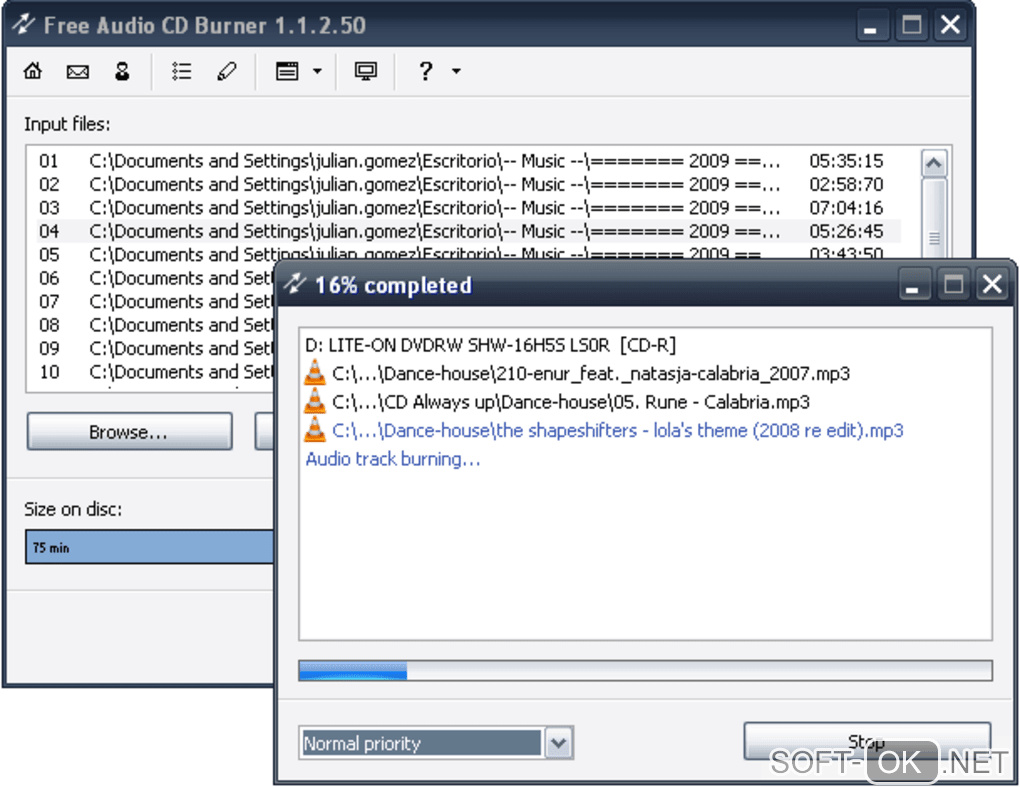Close the Free Audio CD Burner window
The width and height of the screenshot is (1020, 787).
click(950, 25)
